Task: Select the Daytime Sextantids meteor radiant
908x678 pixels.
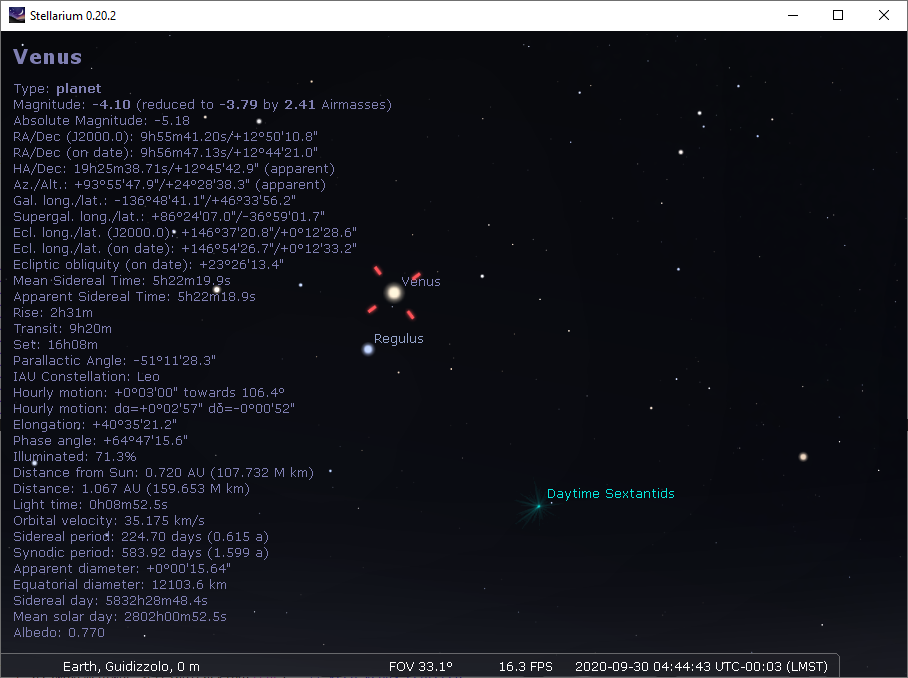Action: (537, 506)
